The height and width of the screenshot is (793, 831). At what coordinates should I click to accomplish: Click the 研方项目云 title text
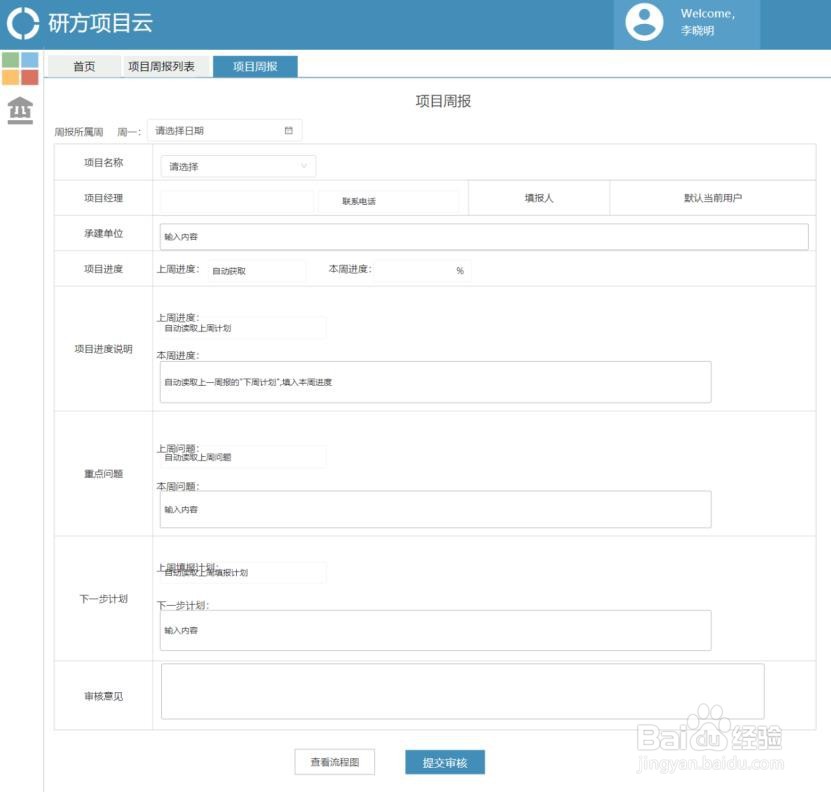coord(100,23)
